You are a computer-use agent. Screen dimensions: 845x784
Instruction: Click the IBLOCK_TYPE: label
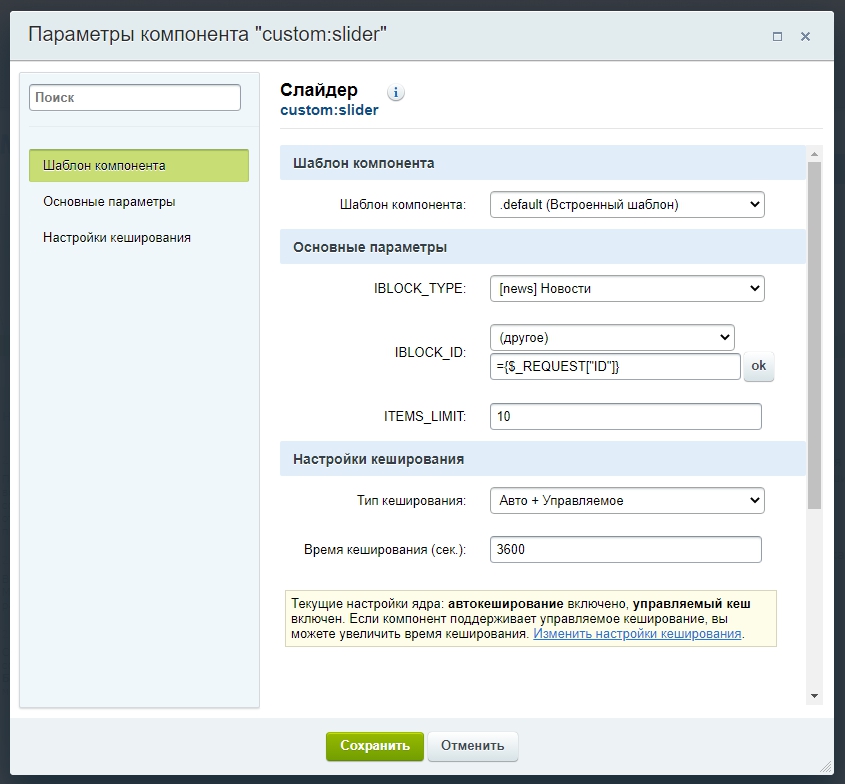coord(419,289)
